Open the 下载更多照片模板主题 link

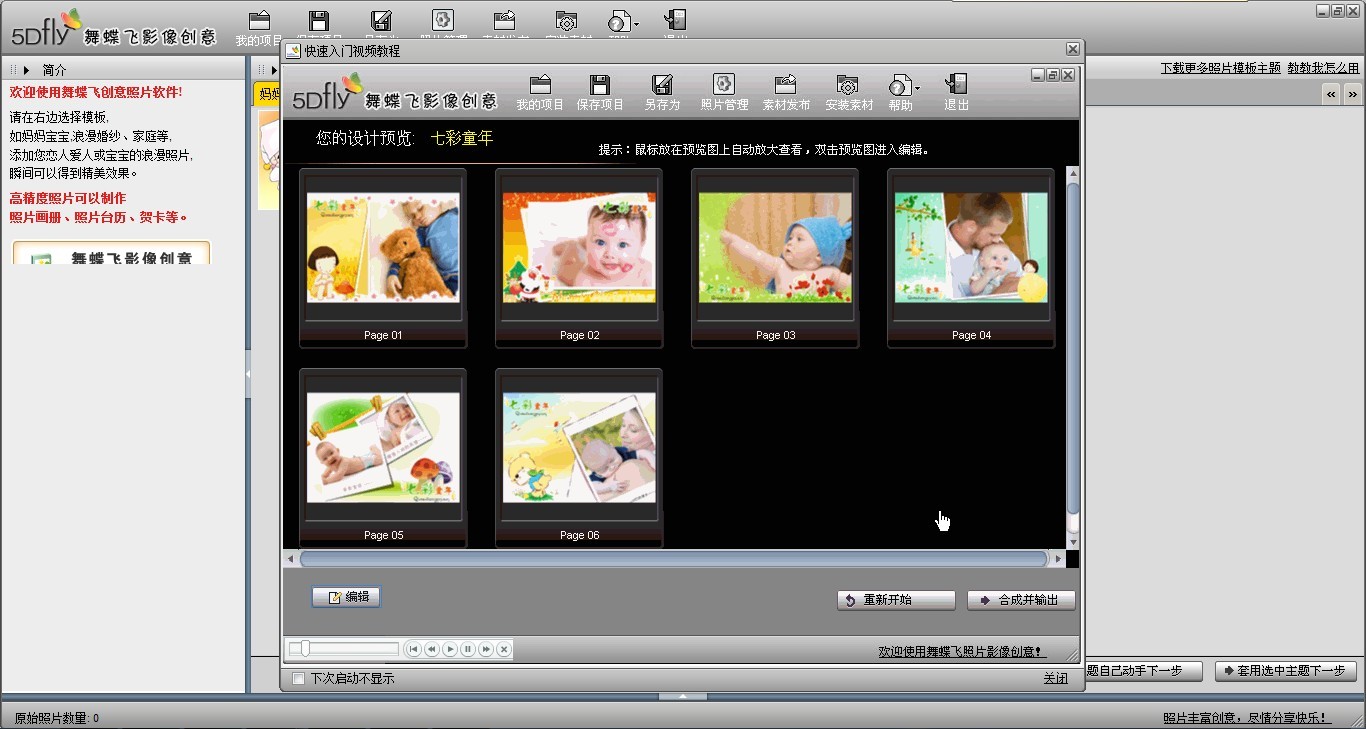tap(1220, 68)
